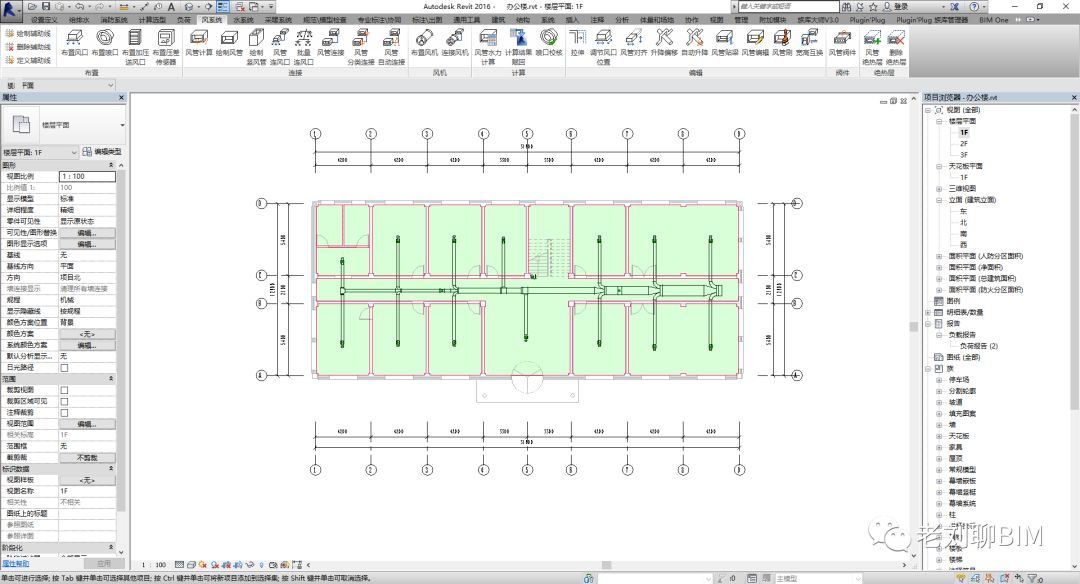Click the 视图比例 1 : 100 field
This screenshot has width=1080, height=584.
[87, 176]
